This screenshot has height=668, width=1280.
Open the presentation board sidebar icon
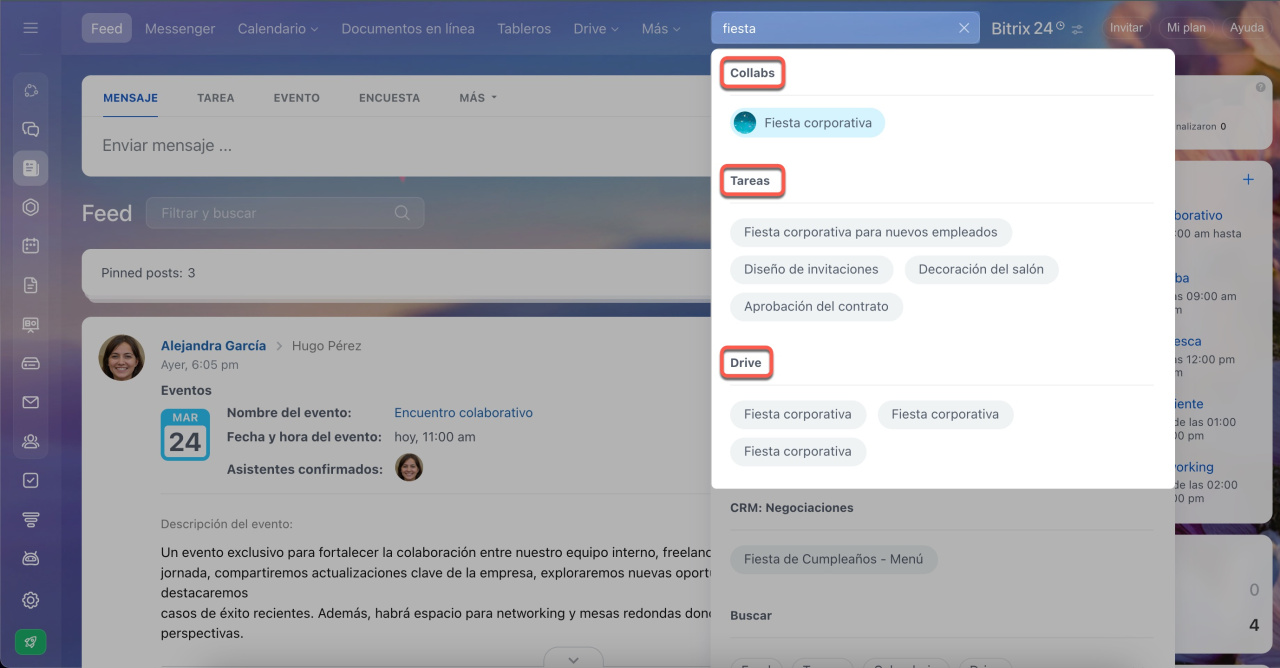(x=31, y=324)
